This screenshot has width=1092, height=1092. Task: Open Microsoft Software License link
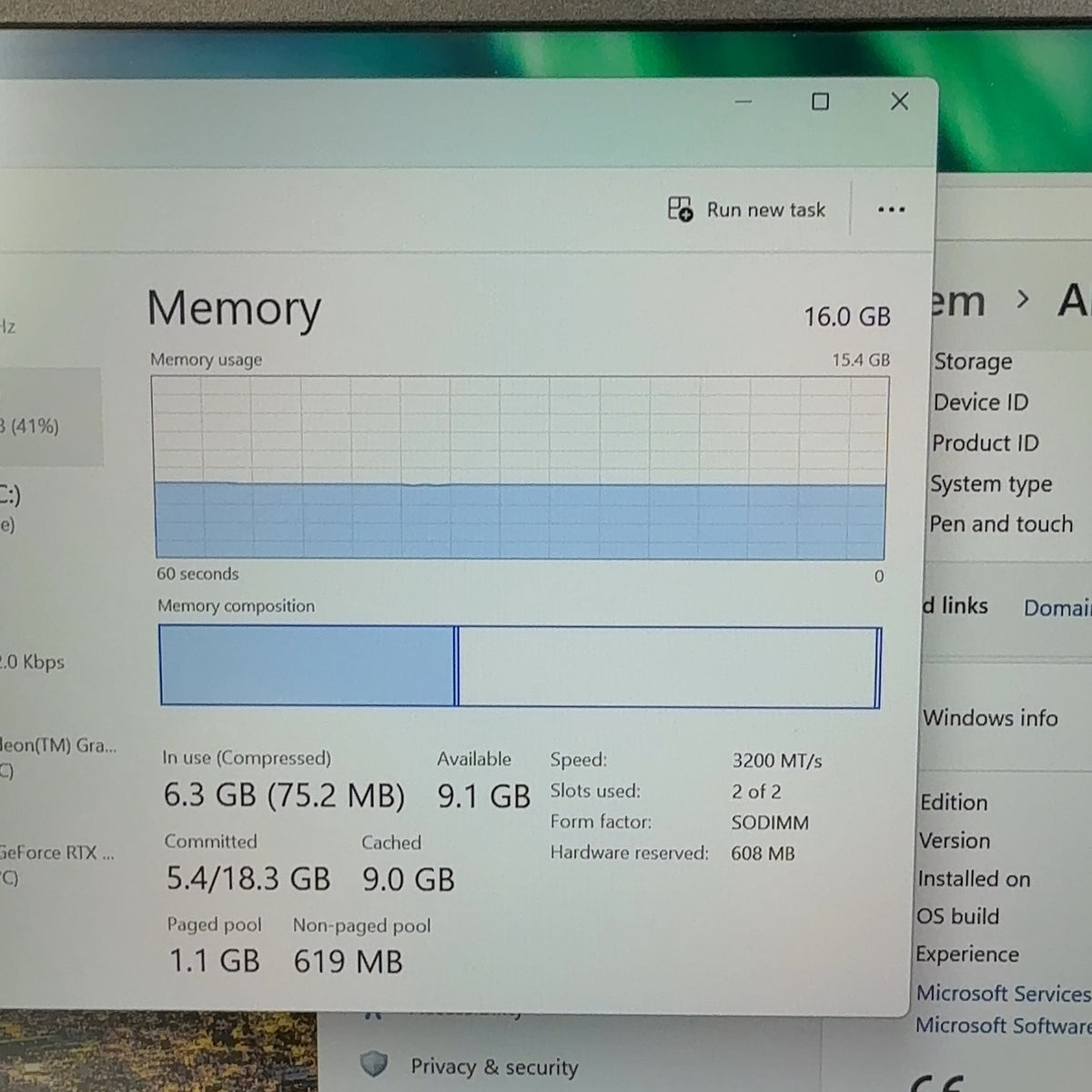pyautogui.click(x=1003, y=1026)
